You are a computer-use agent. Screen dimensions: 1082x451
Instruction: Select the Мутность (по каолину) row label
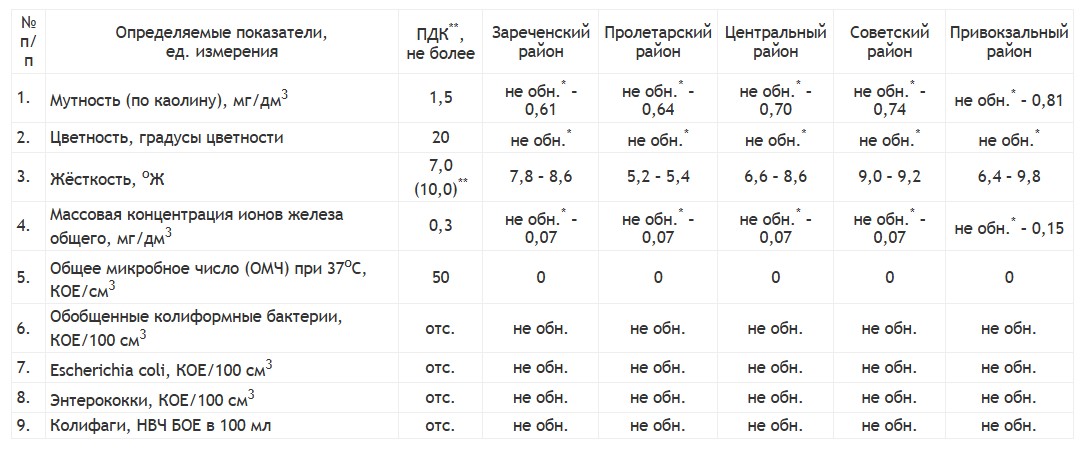point(169,99)
